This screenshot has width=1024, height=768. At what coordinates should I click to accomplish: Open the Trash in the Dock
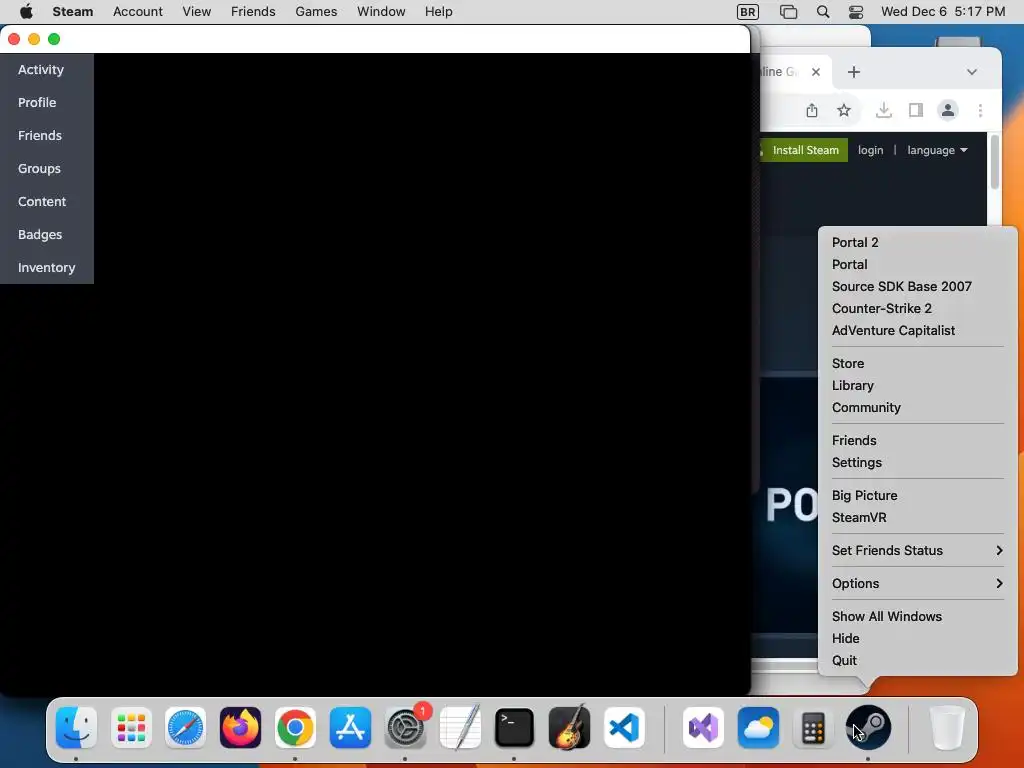[947, 727]
